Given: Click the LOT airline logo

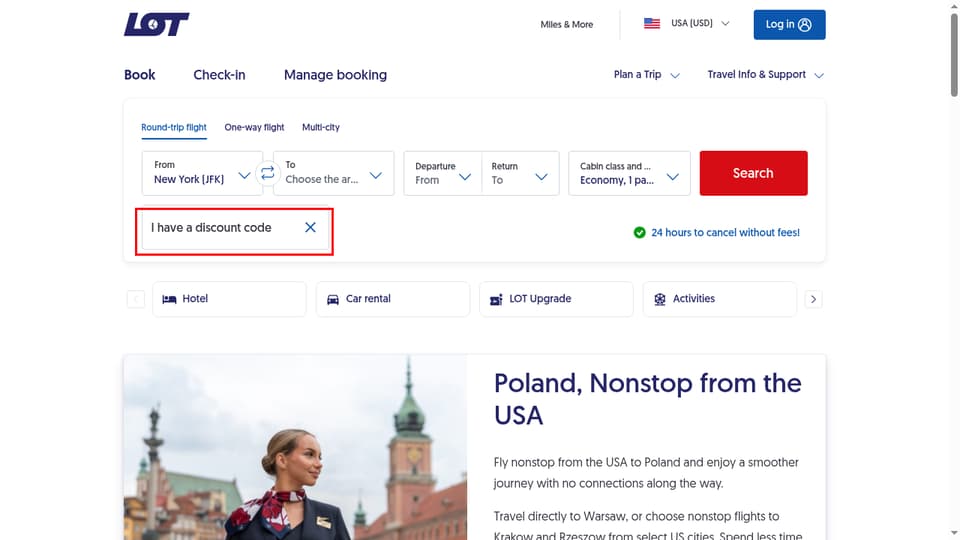Looking at the screenshot, I should 157,24.
